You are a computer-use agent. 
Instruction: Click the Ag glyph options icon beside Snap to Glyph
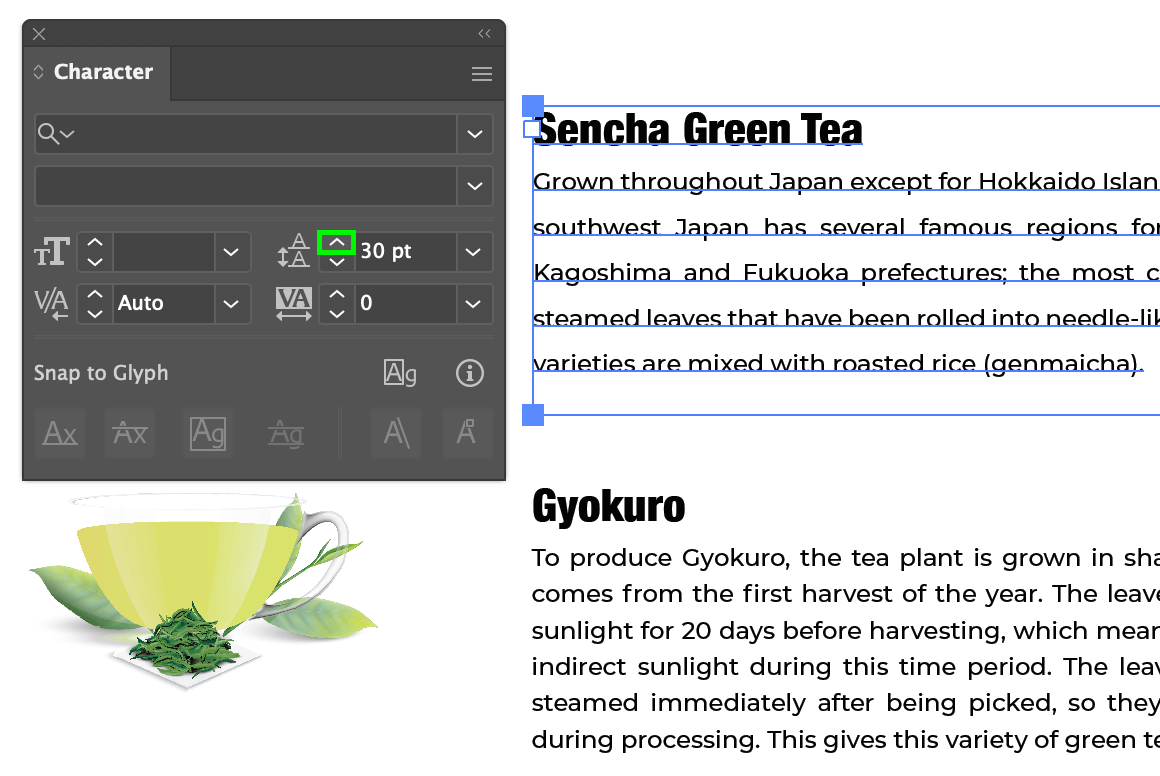click(400, 373)
